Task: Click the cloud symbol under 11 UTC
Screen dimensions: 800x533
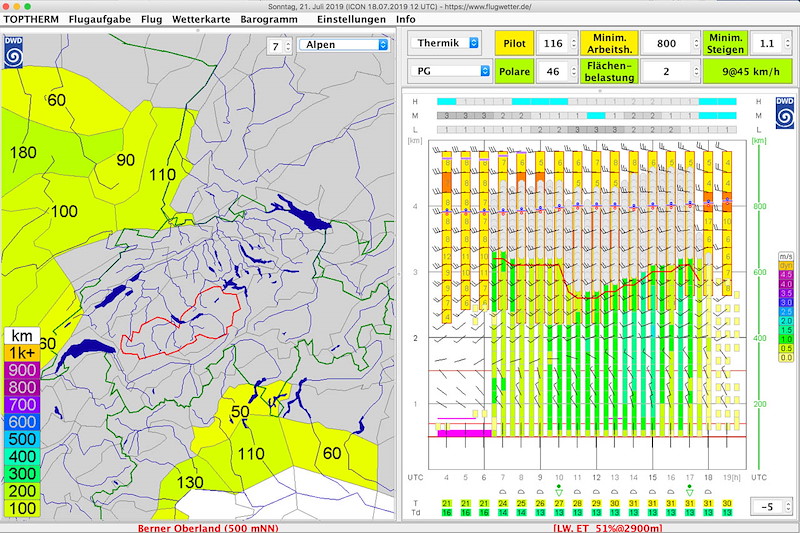Action: [577, 492]
